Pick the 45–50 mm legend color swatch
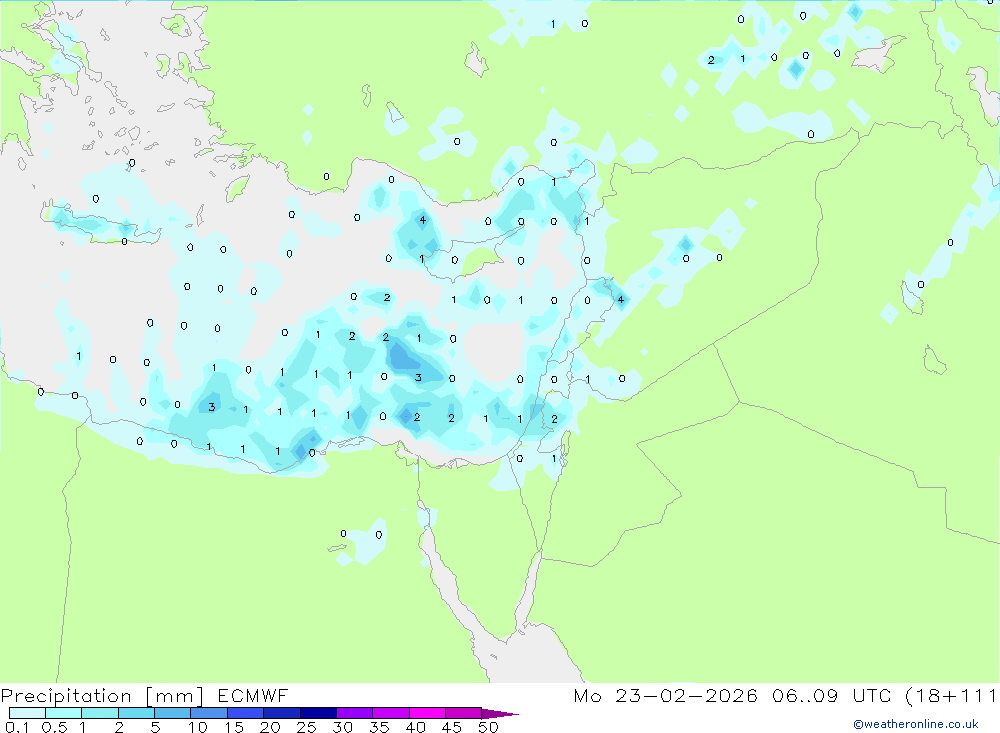 pyautogui.click(x=463, y=713)
